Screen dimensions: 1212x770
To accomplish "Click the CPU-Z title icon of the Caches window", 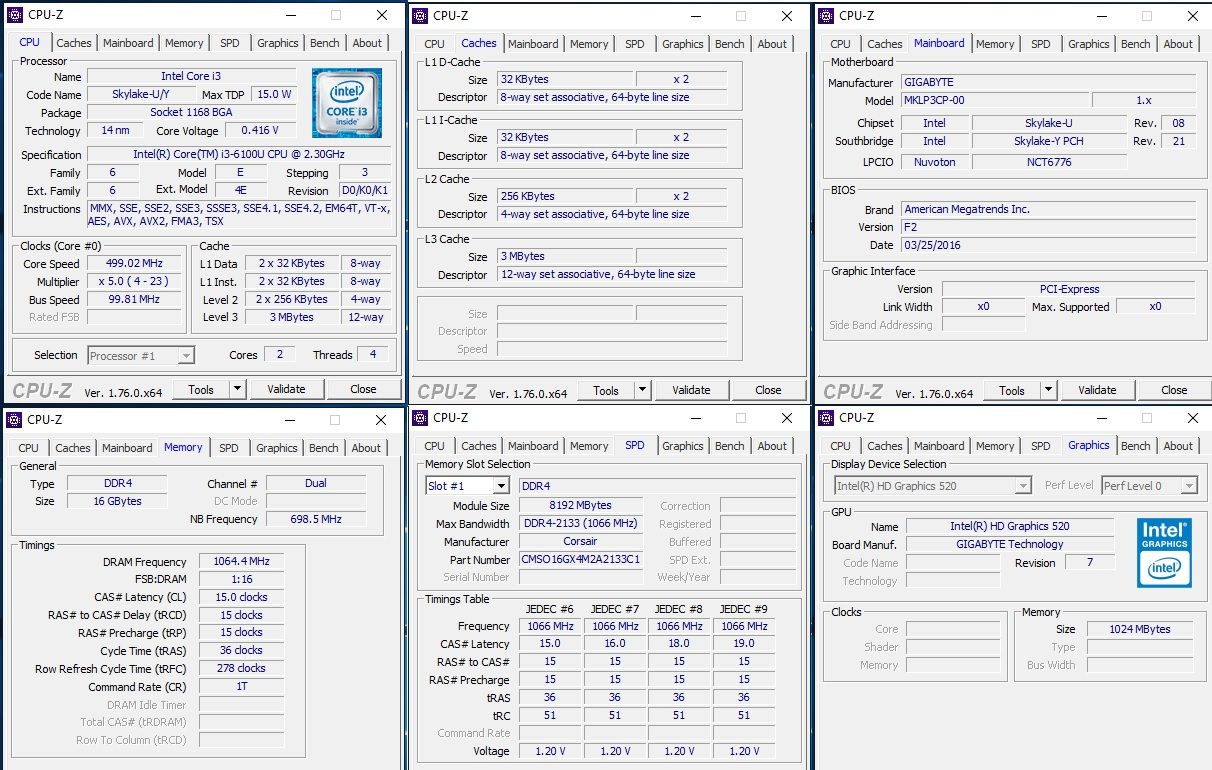I will coord(421,15).
